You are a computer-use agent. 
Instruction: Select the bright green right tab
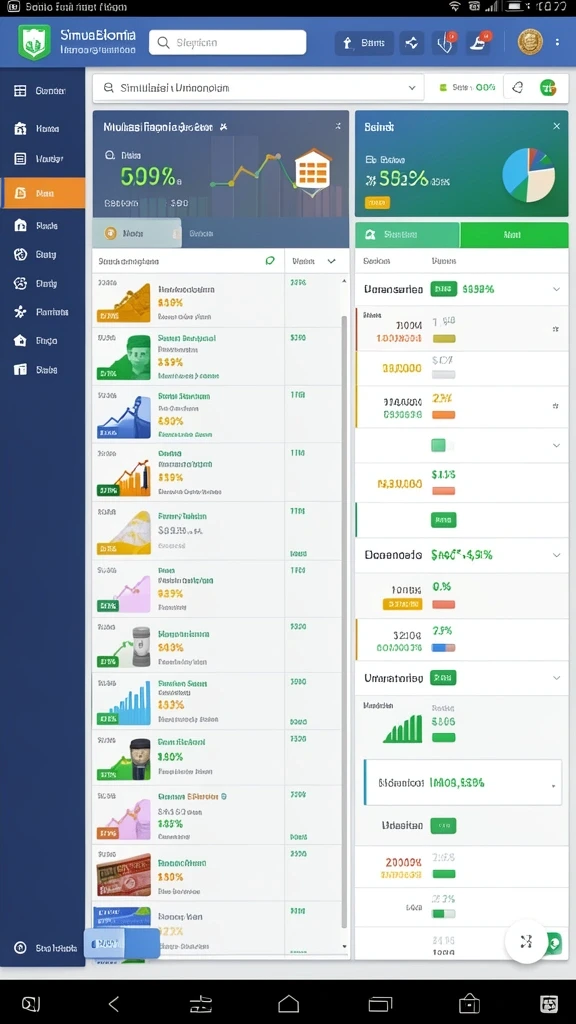coord(514,235)
